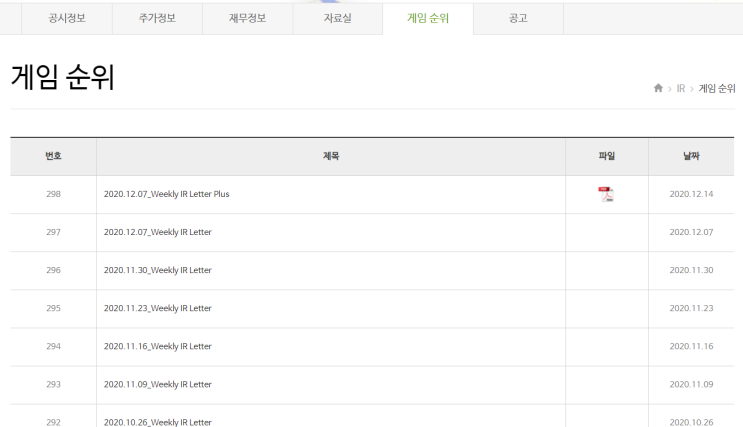Open the 2020.11.16_Weekly IR Letter post

(x=158, y=346)
